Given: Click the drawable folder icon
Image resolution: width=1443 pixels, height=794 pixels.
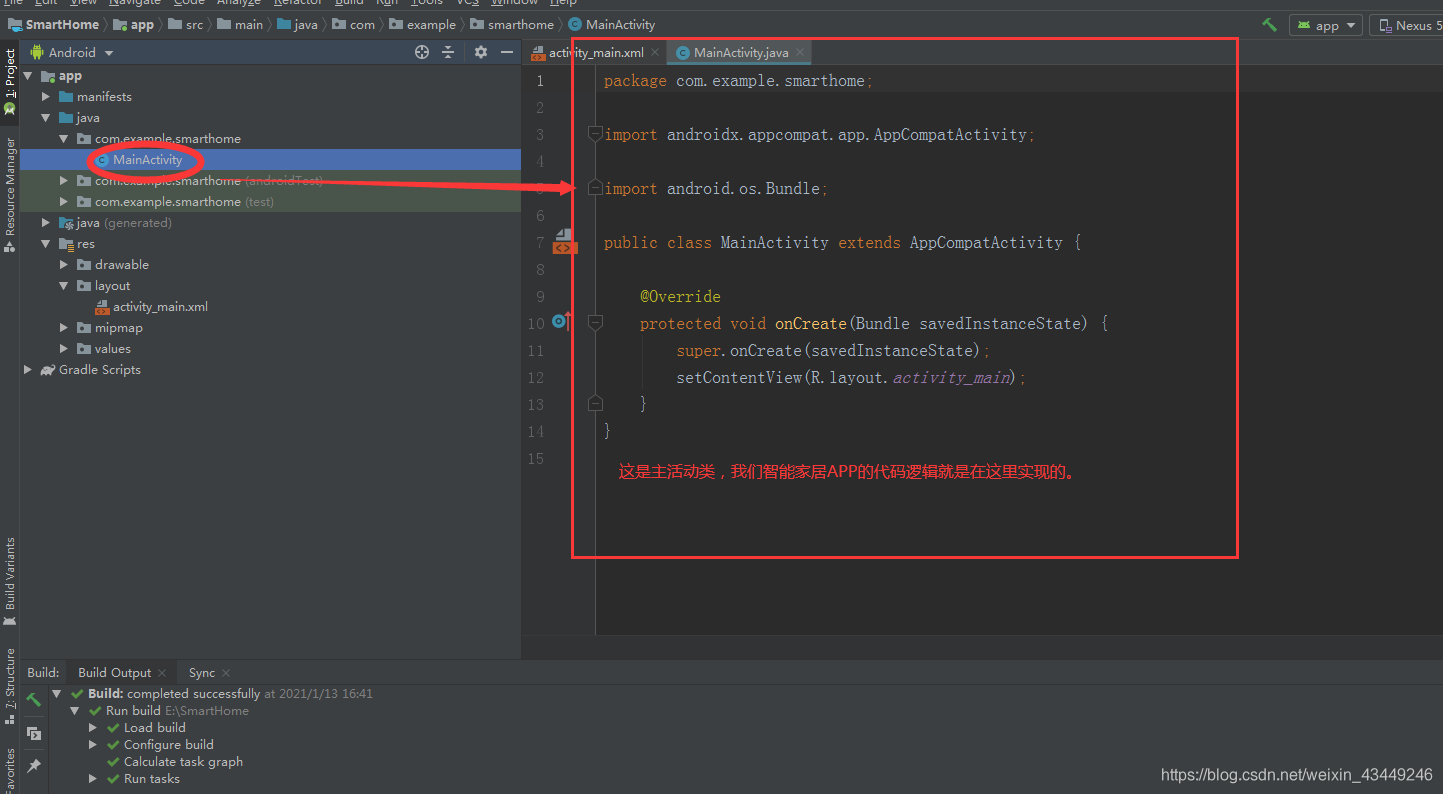Looking at the screenshot, I should click(84, 265).
